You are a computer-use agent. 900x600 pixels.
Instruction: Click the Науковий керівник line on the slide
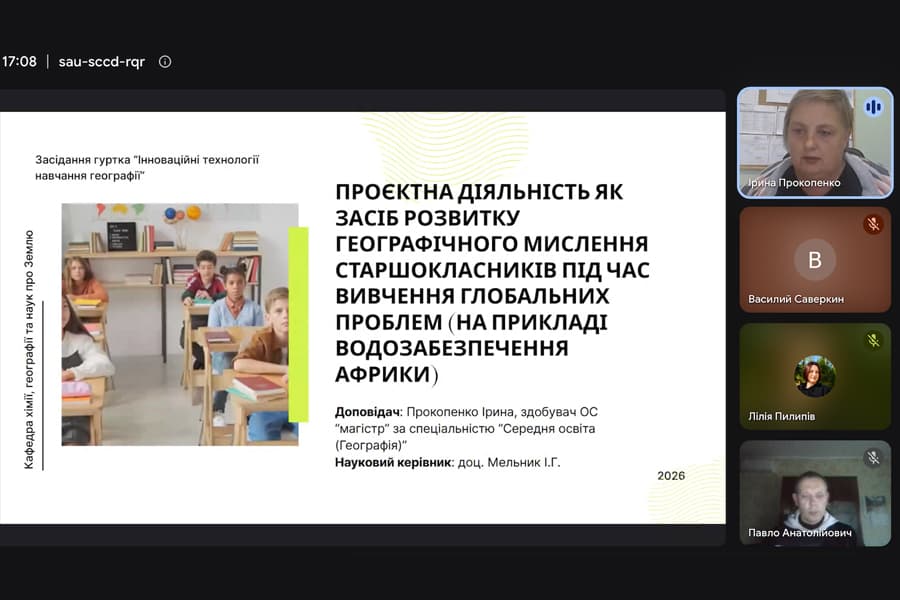(x=448, y=462)
